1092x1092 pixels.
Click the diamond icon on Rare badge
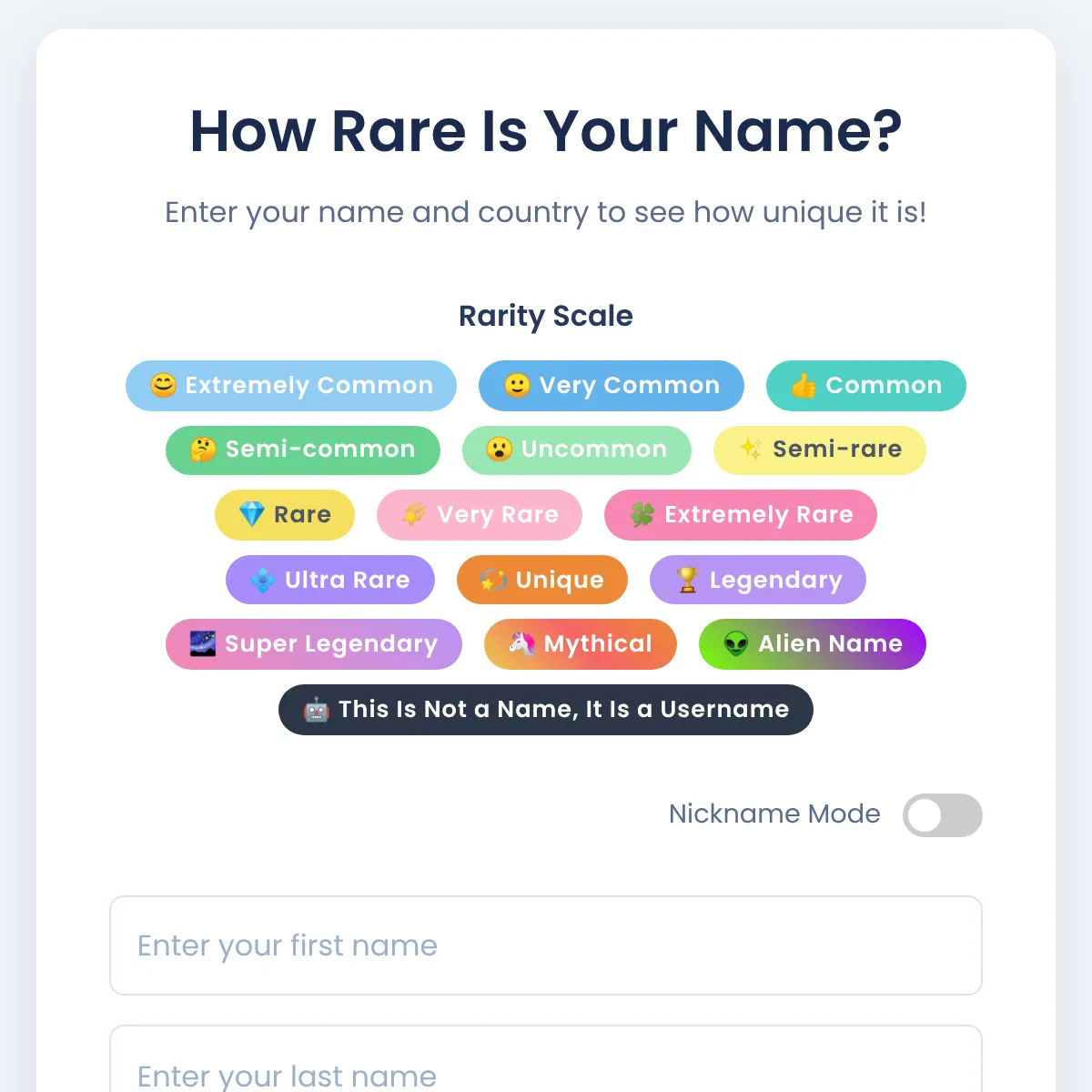pos(251,514)
